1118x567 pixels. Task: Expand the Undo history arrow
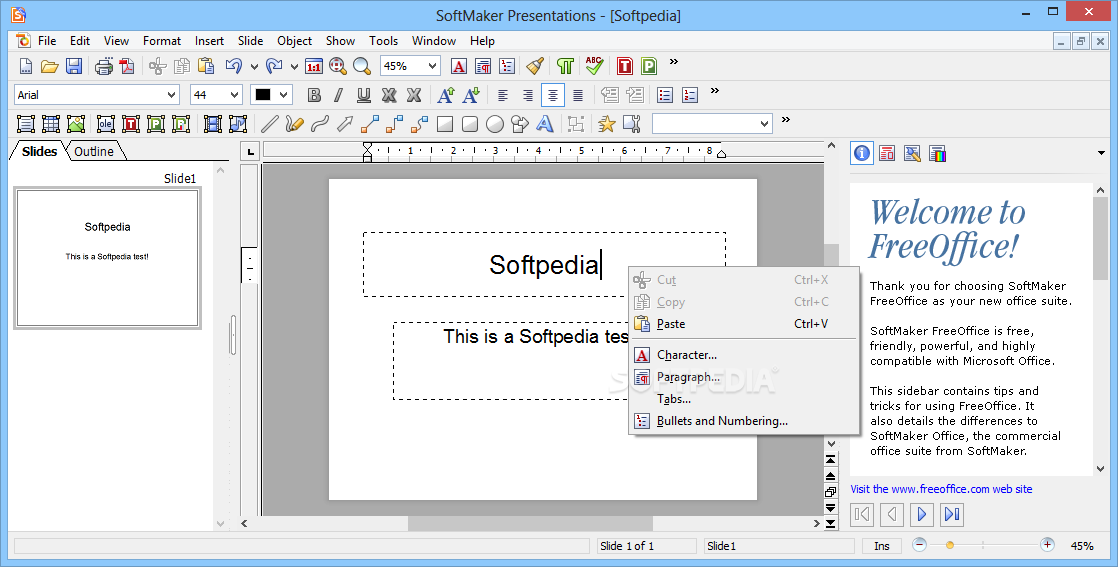point(254,66)
